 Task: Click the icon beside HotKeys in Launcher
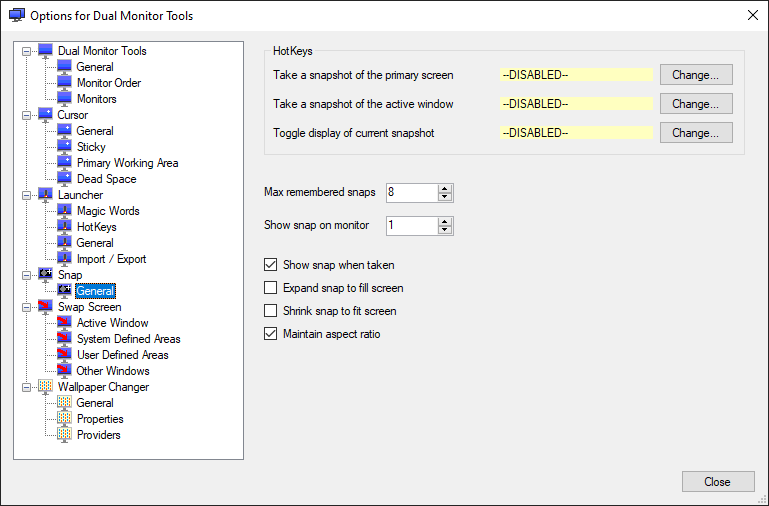point(64,227)
